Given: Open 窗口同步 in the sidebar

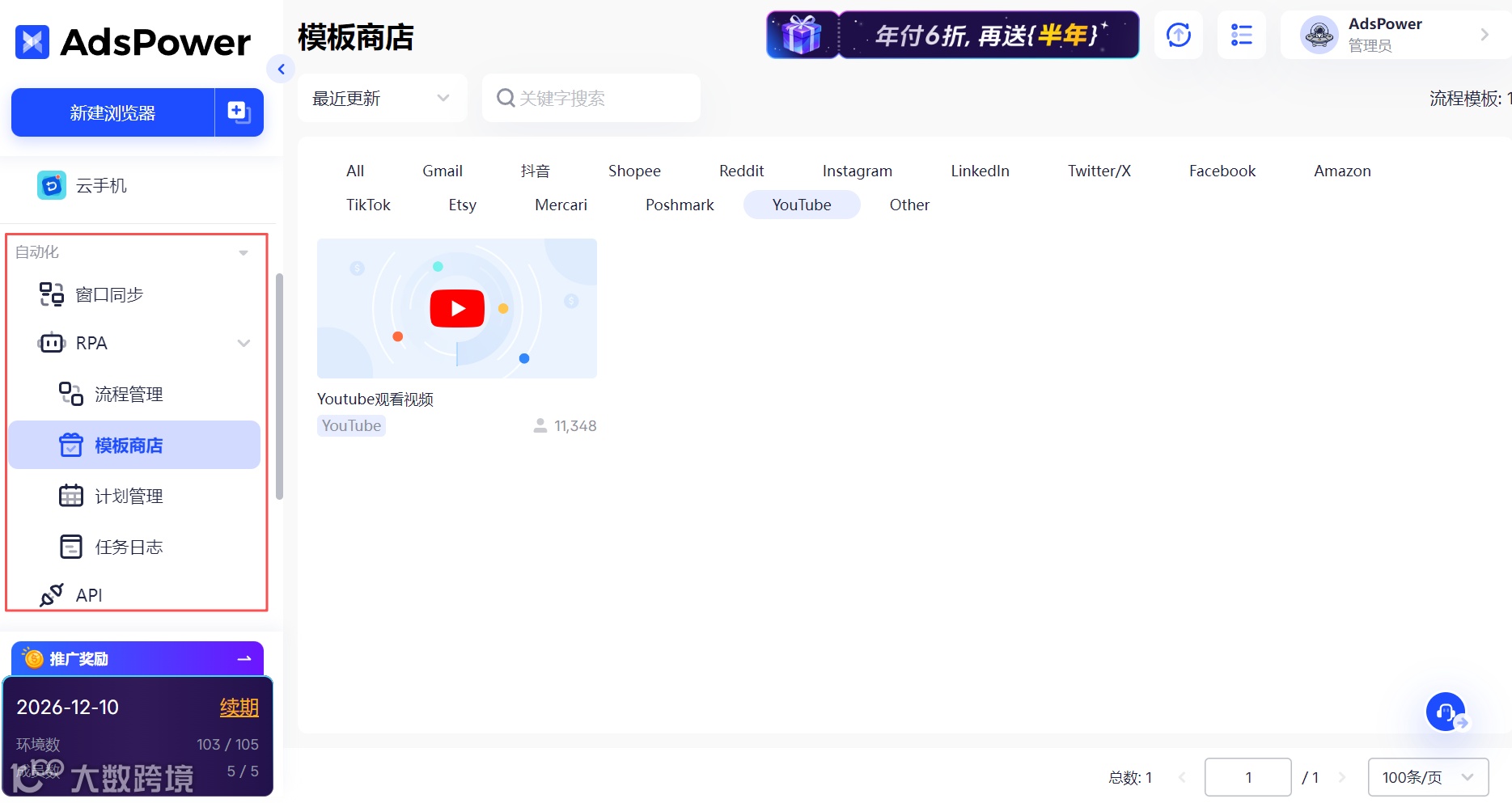Looking at the screenshot, I should tap(134, 294).
